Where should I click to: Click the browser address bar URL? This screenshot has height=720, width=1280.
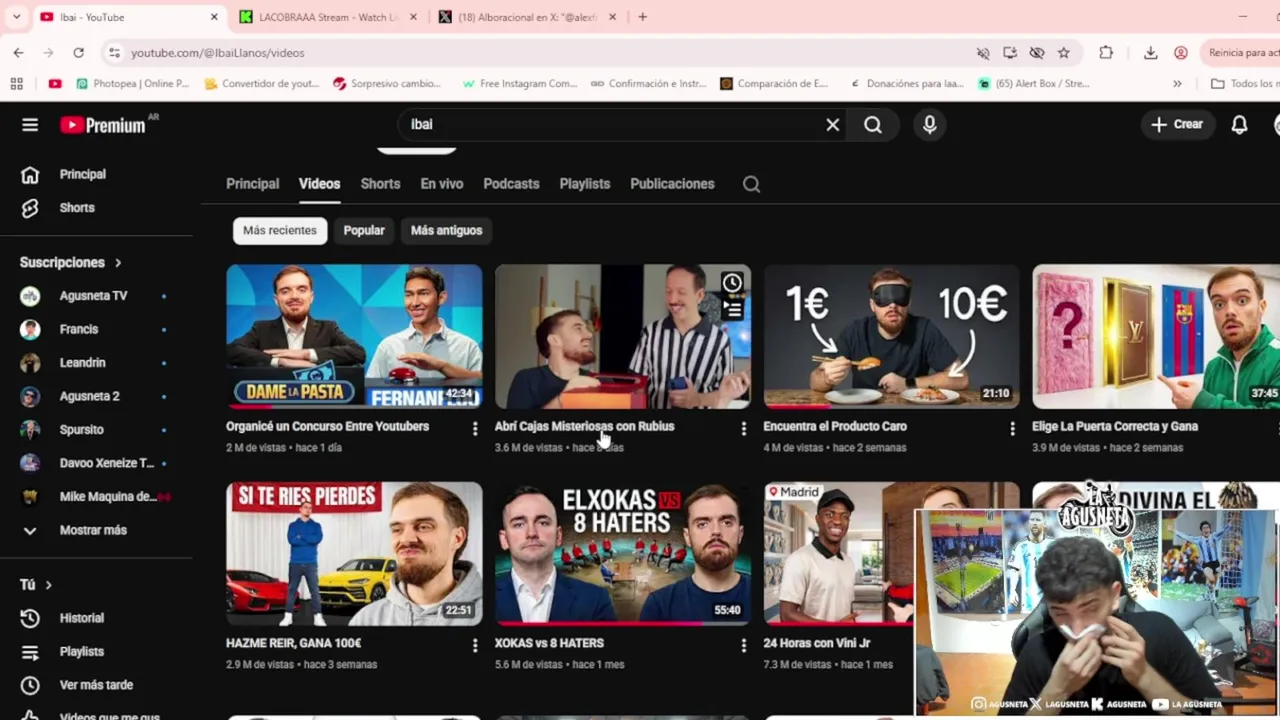tap(217, 52)
